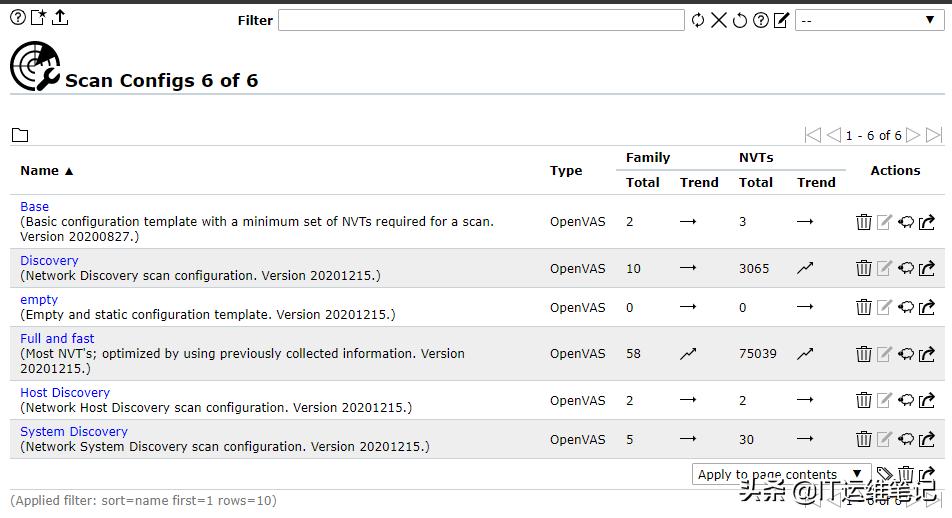Click the folder icon above the table
The image size is (952, 518).
click(20, 135)
